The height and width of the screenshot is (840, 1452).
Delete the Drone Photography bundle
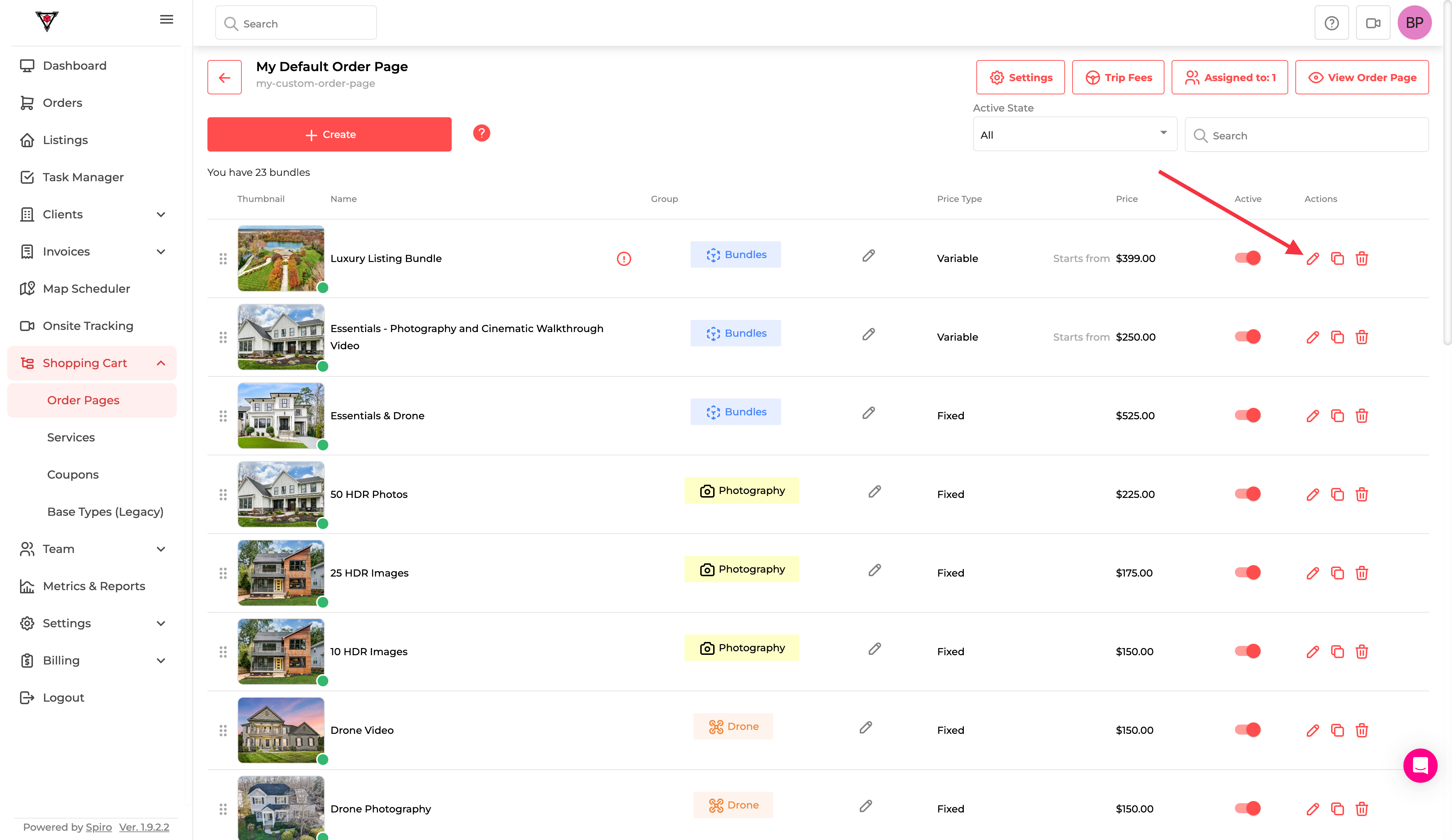click(x=1362, y=809)
